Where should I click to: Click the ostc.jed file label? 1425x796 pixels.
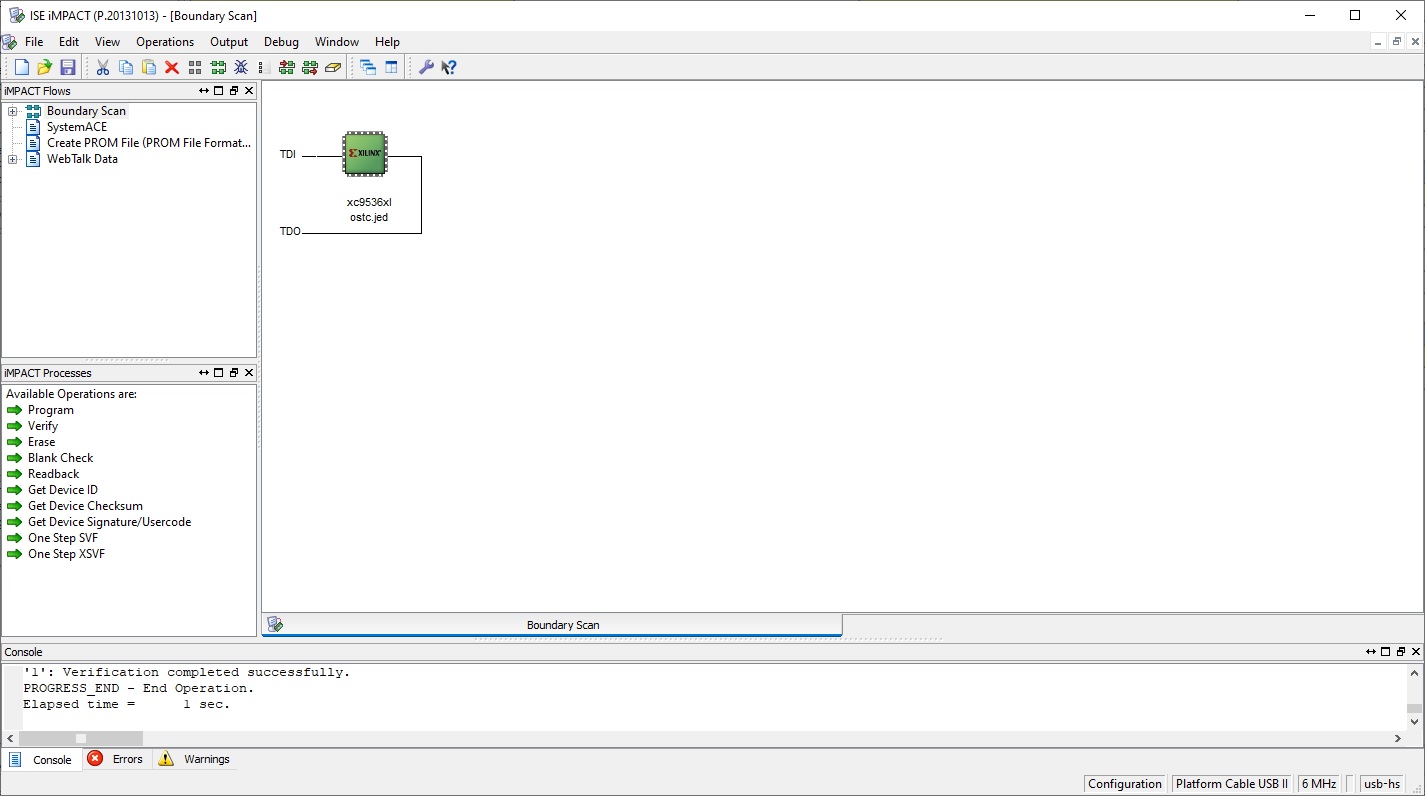tap(369, 217)
